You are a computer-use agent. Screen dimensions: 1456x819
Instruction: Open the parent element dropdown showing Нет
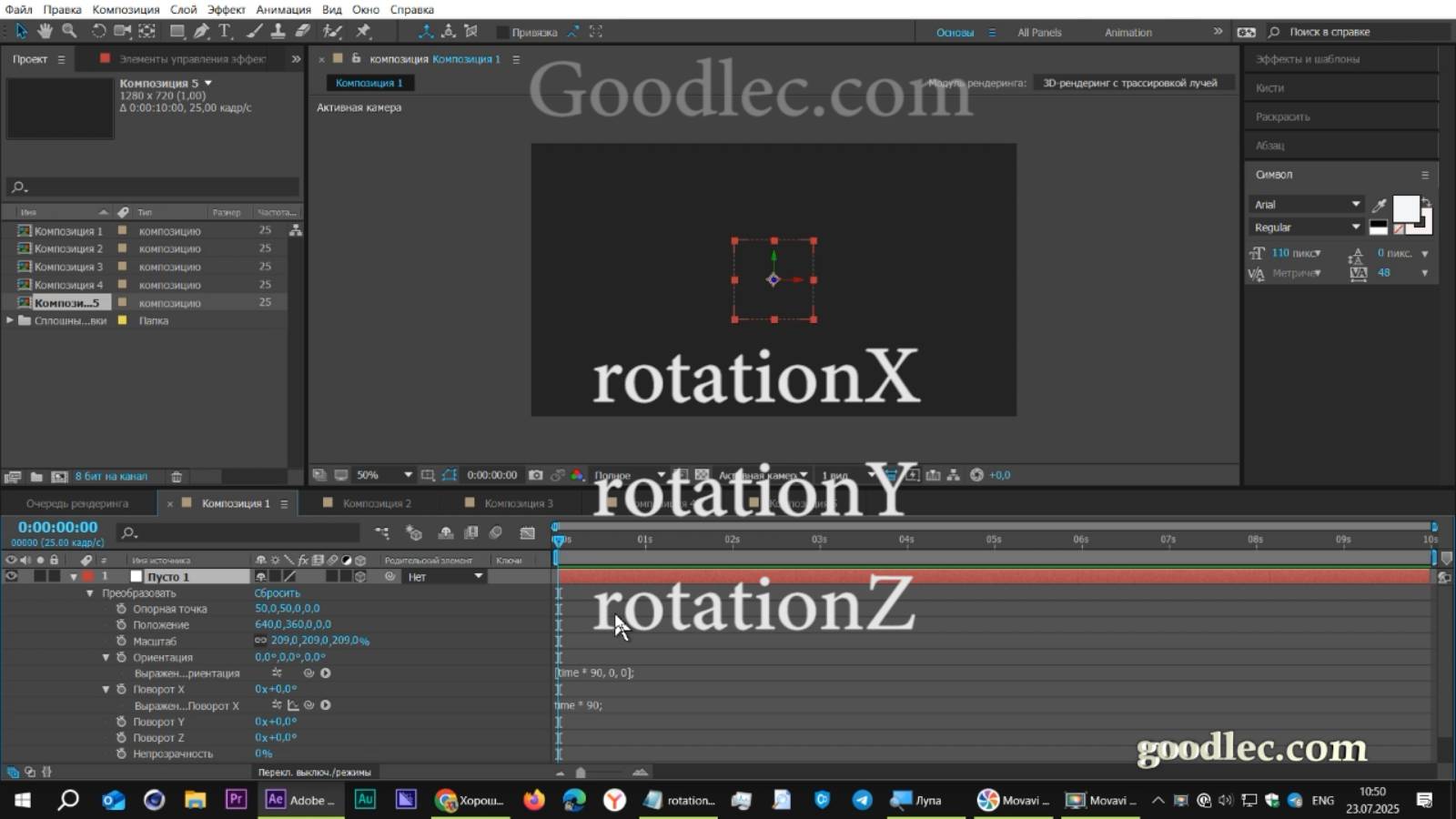[x=443, y=576]
